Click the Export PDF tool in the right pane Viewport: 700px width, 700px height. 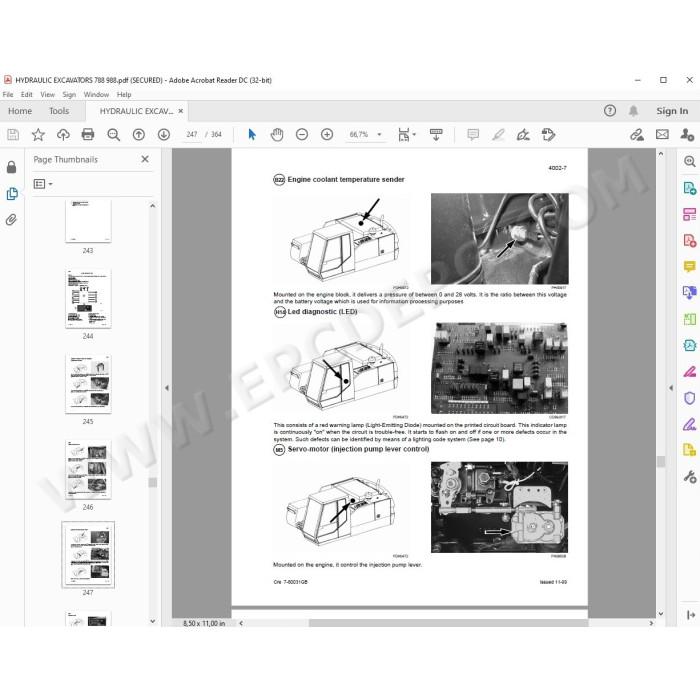tap(690, 188)
